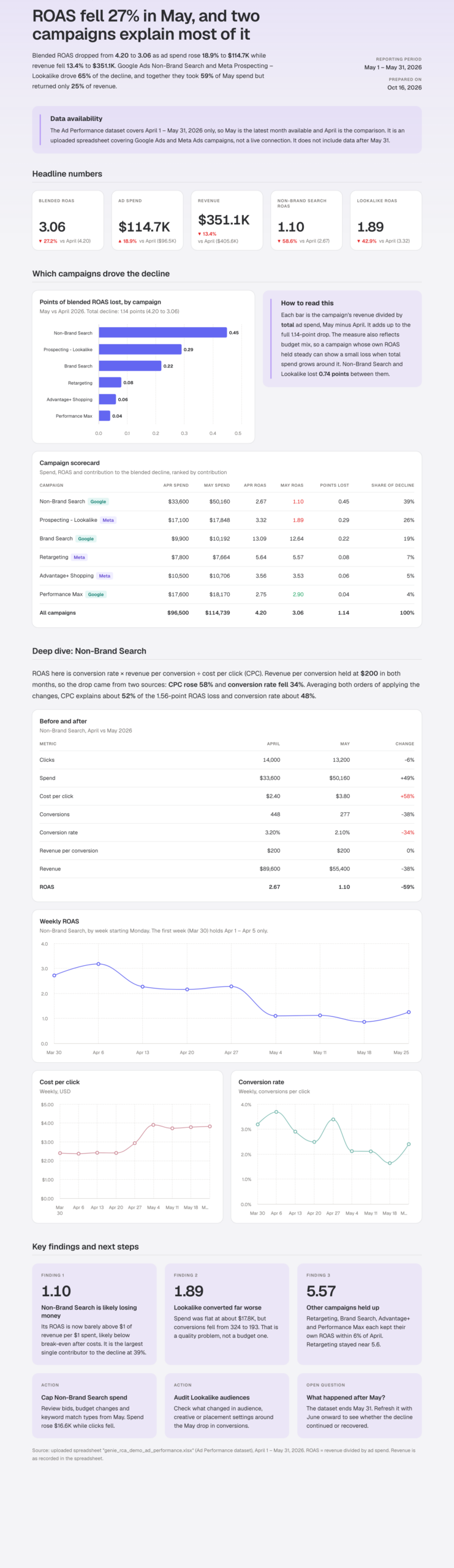
Task: Click the "MAY ROAS" column header
Action: (x=292, y=485)
